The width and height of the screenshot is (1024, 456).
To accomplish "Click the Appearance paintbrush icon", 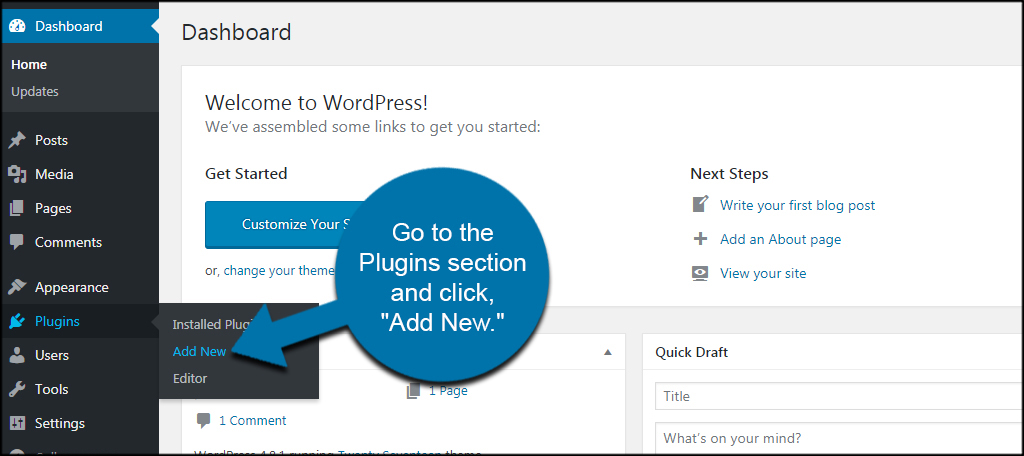I will pyautogui.click(x=18, y=287).
